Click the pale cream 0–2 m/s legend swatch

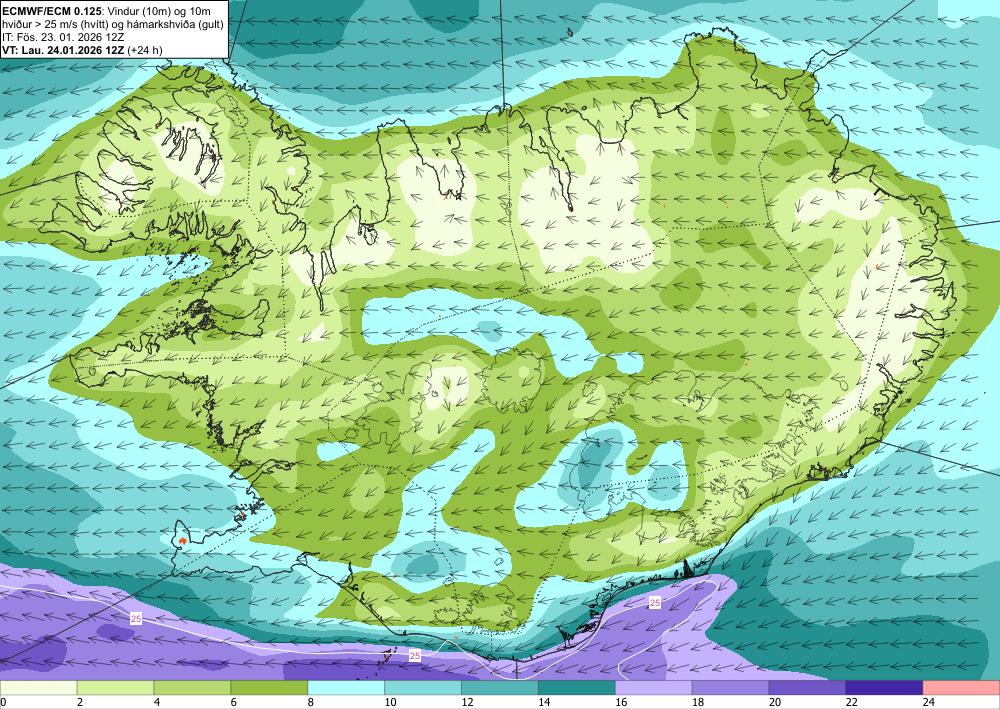click(x=38, y=688)
